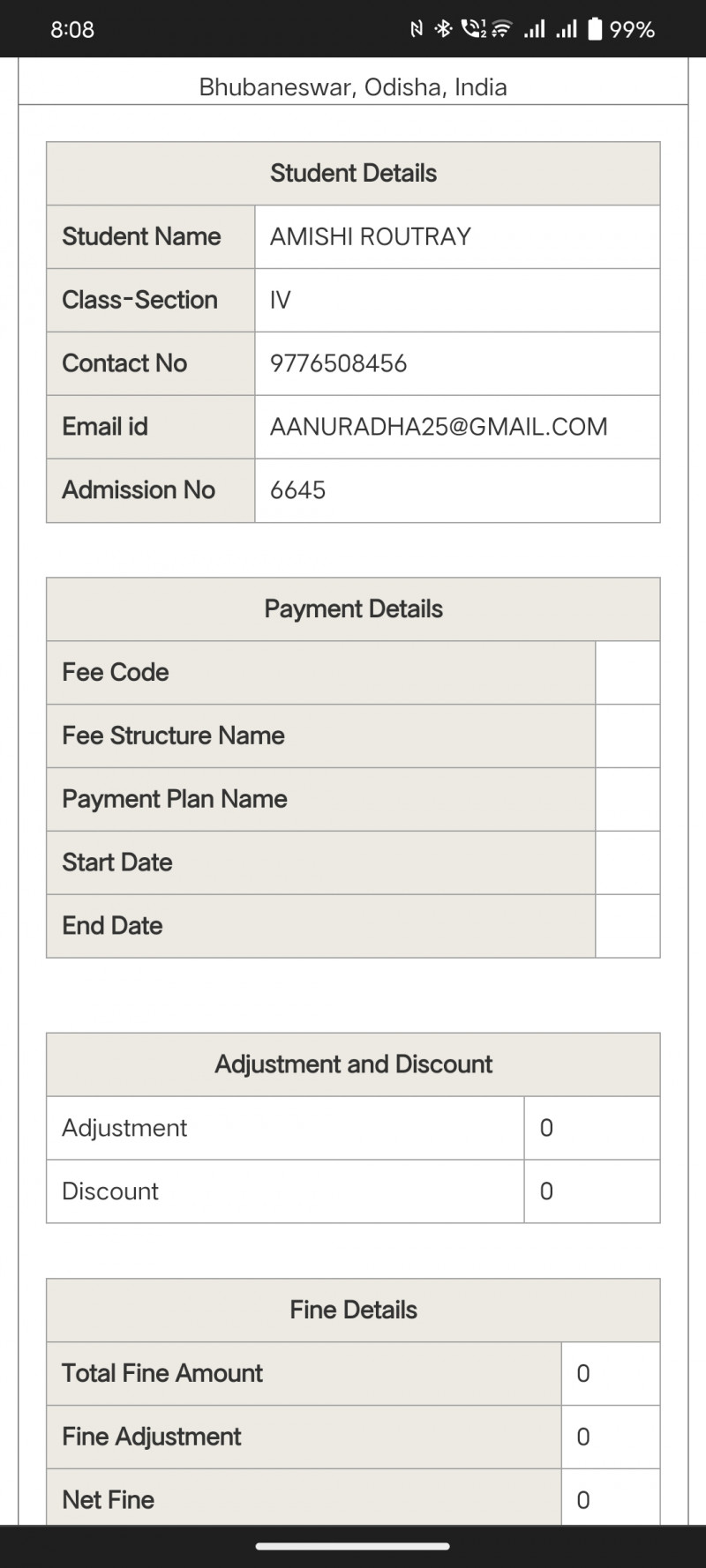706x1568 pixels.
Task: Tap the Wi-Fi signal icon
Action: point(501,30)
